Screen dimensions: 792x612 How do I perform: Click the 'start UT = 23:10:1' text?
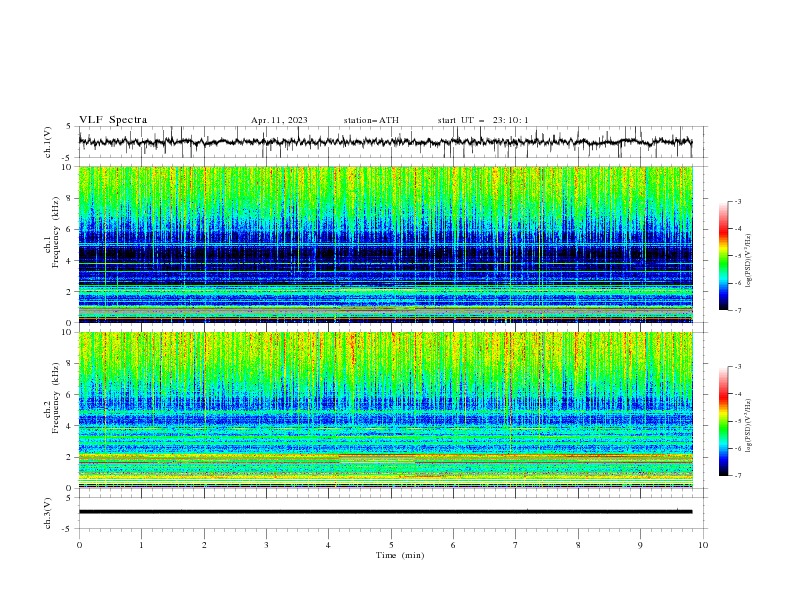[482, 120]
